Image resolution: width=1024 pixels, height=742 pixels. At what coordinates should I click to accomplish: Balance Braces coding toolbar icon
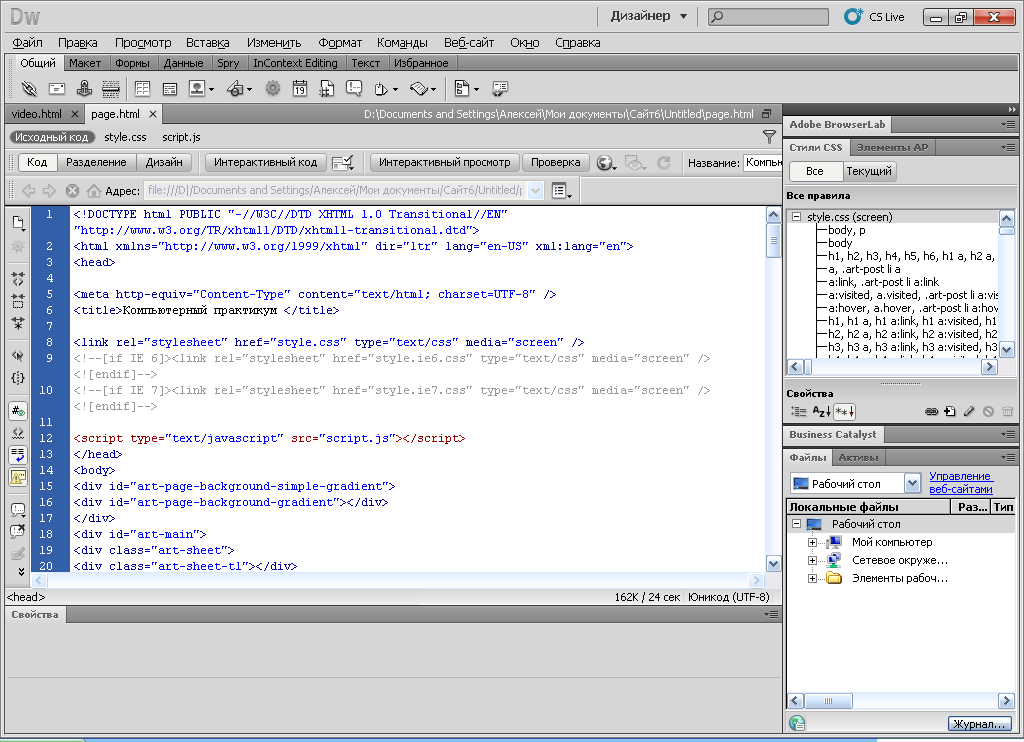point(18,378)
